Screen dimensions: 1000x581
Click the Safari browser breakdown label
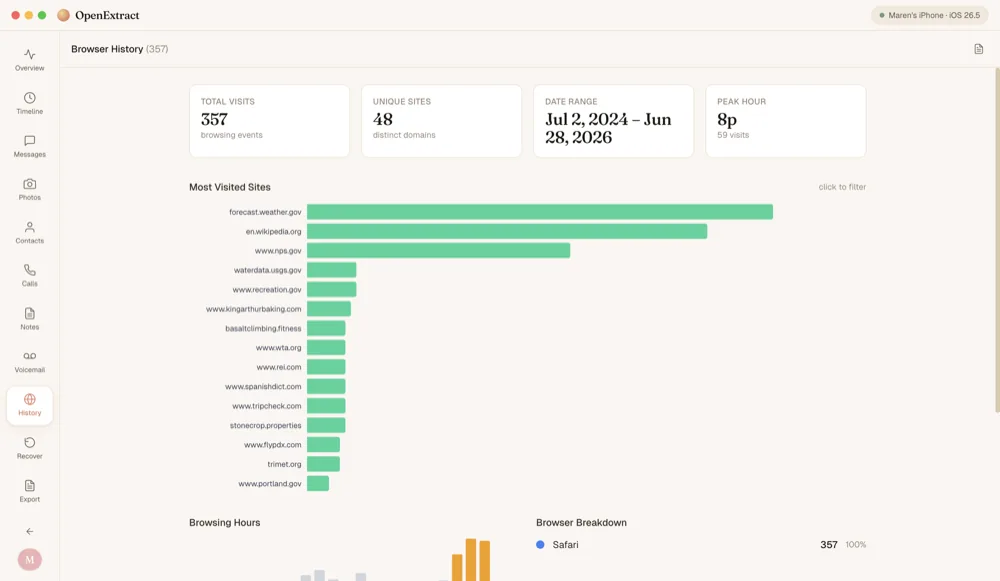[565, 545]
